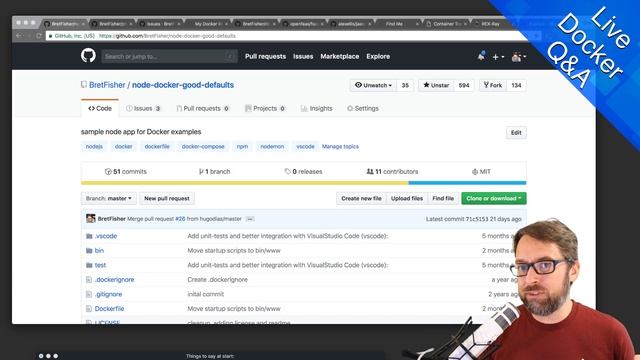
Task: Click the Create new file button
Action: 361,198
